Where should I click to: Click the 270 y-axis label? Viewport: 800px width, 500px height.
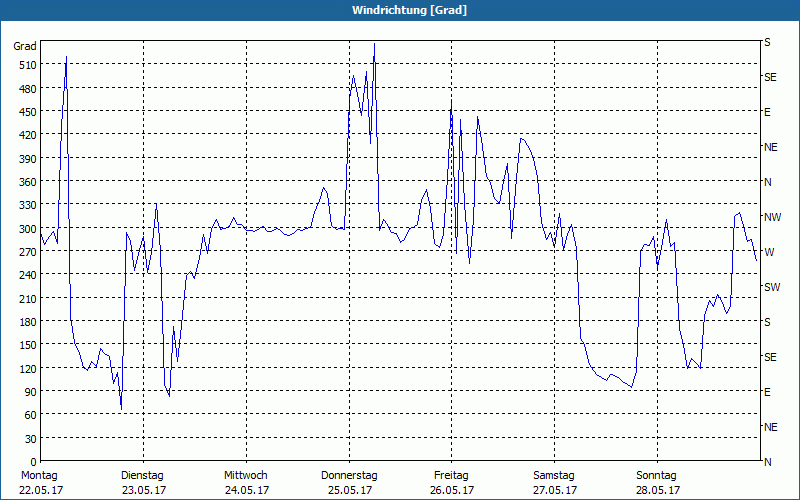click(x=28, y=252)
